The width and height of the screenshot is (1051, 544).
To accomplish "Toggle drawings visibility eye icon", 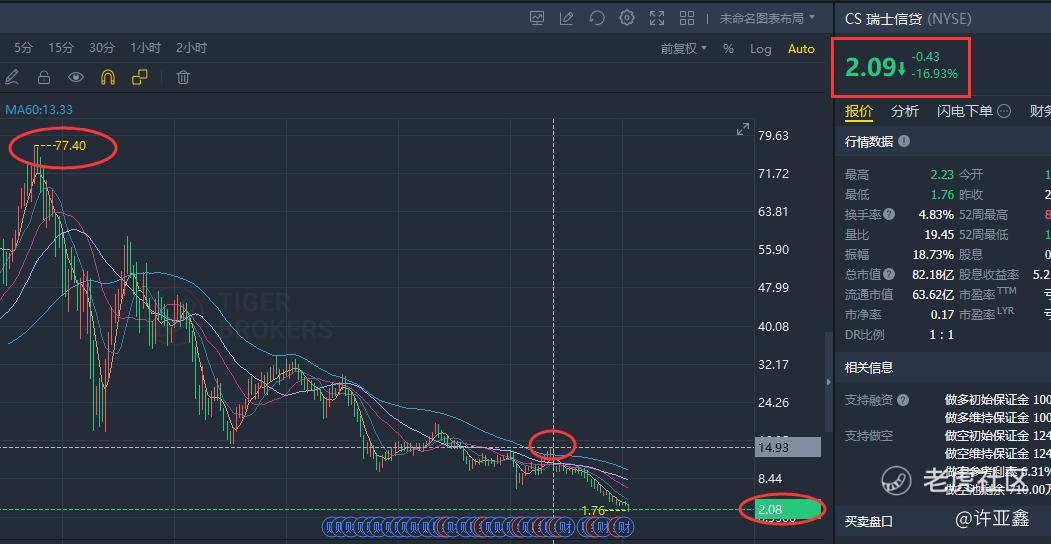I will tap(76, 77).
